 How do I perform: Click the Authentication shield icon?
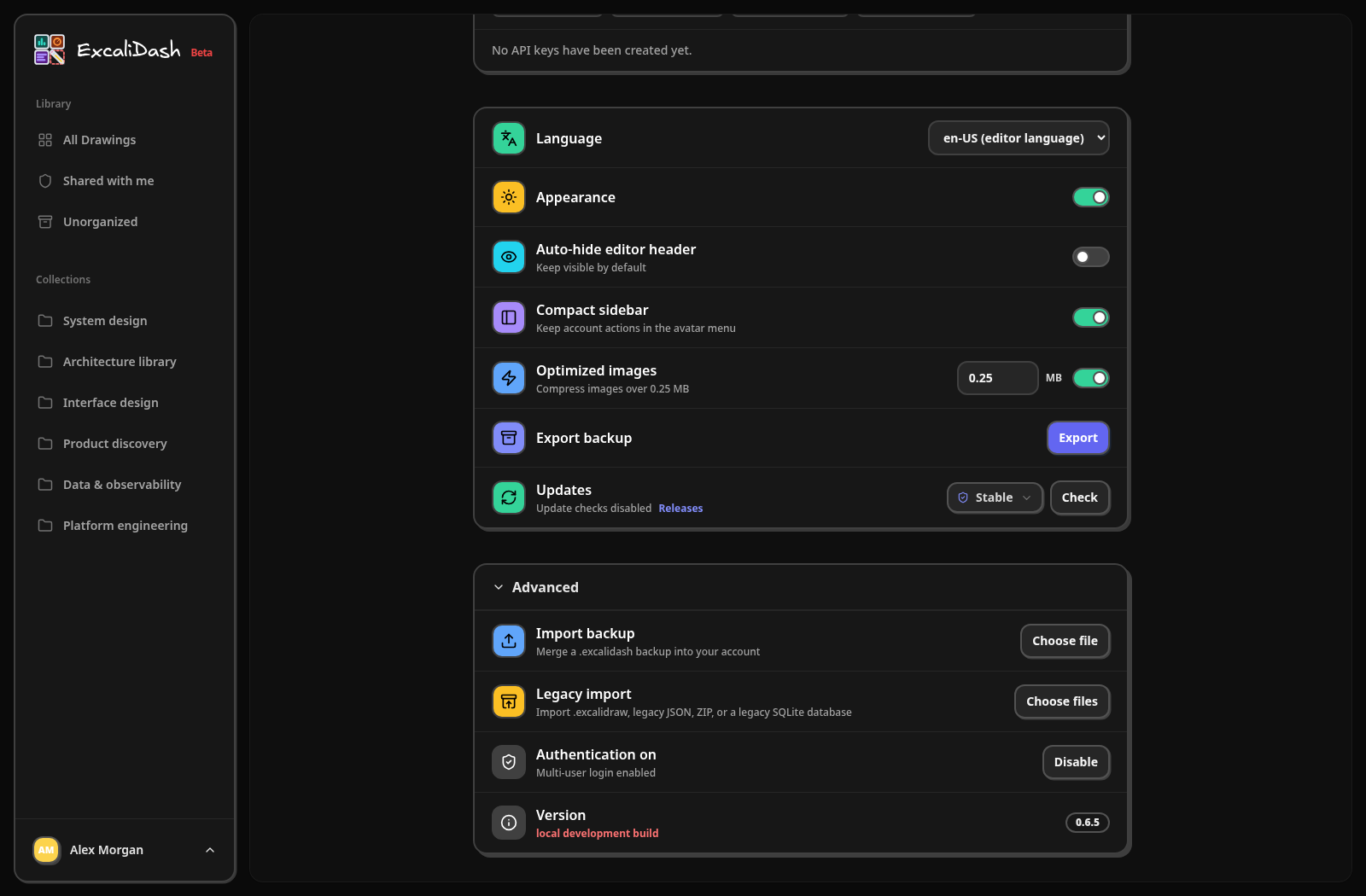pos(509,762)
